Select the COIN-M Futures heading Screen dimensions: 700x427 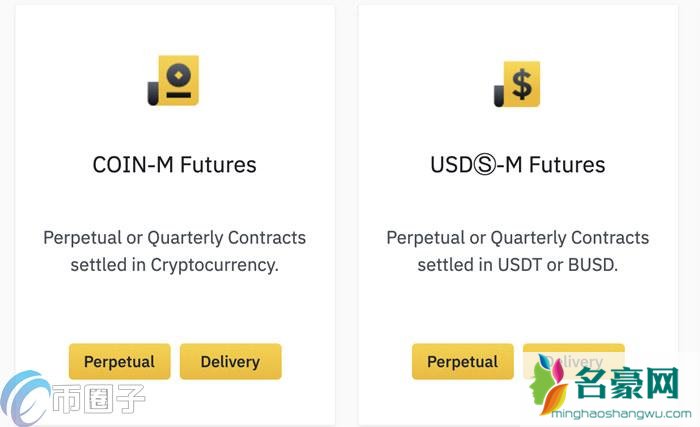pos(175,165)
